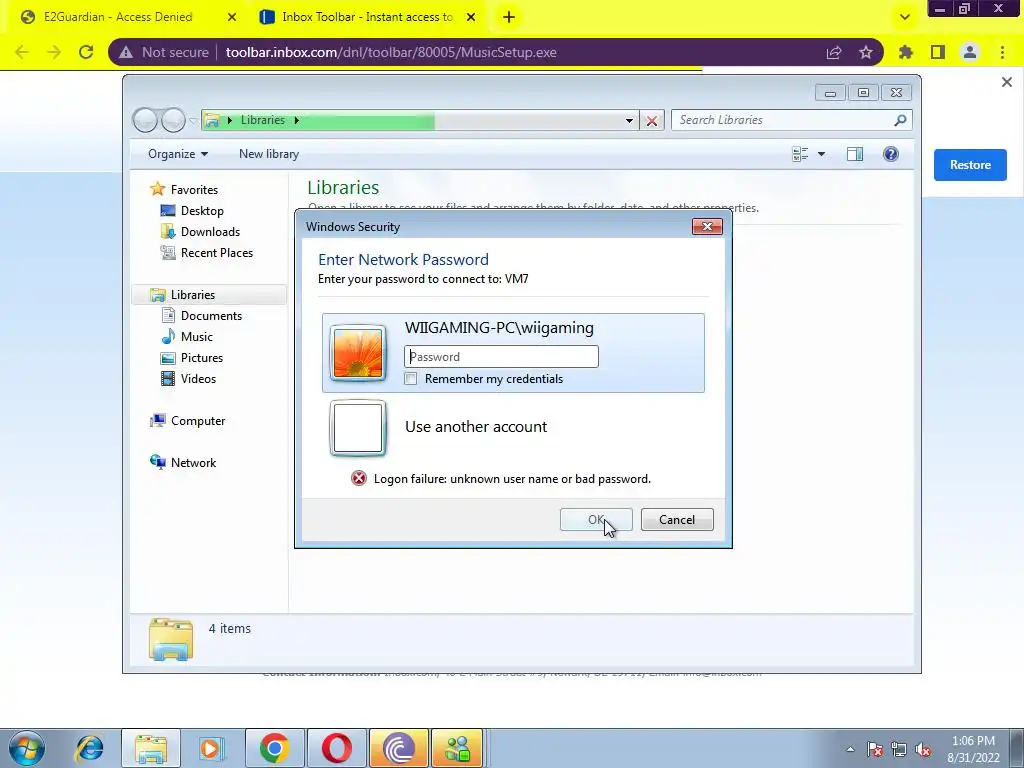Image resolution: width=1024 pixels, height=768 pixels.
Task: Open Network in navigation pane
Action: coord(193,462)
